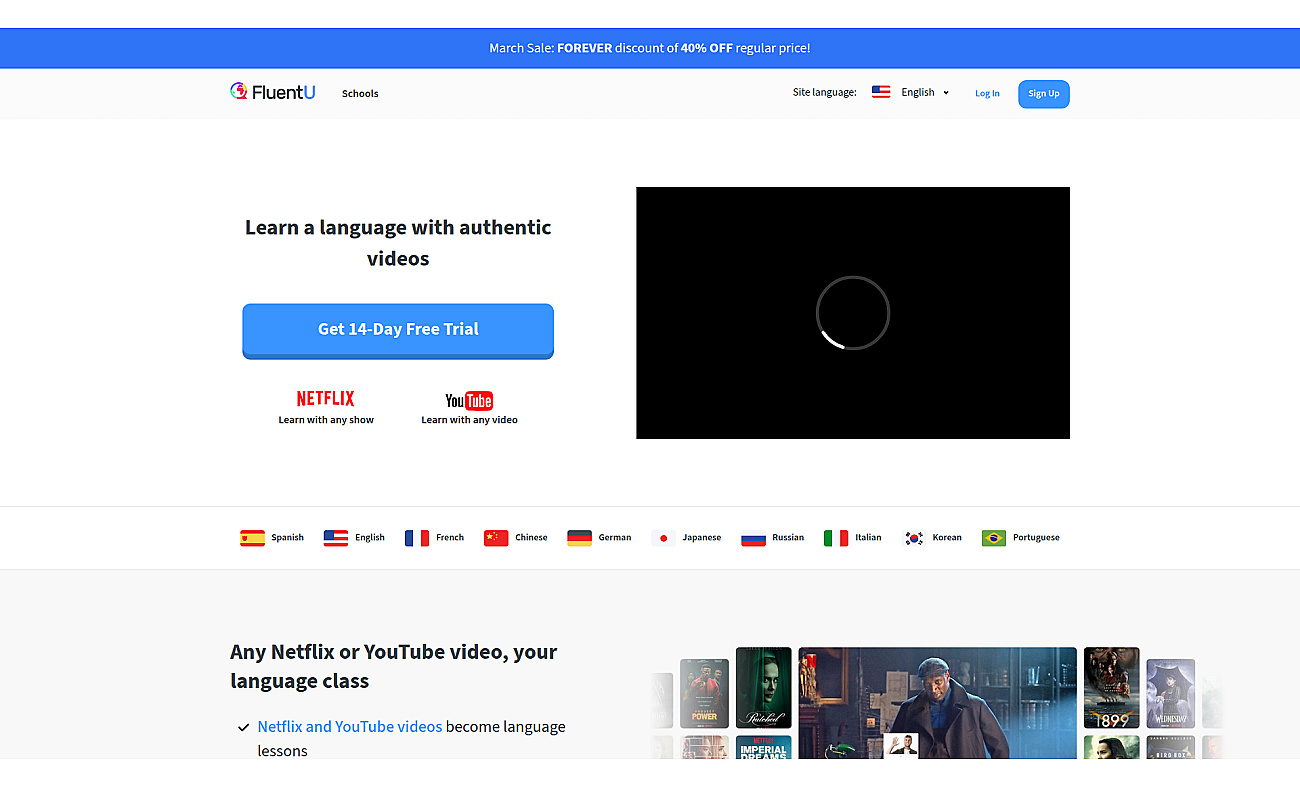Viewport: 1300px width, 788px height.
Task: Click the 'Any Netflix or YouTube video' heading
Action: click(394, 666)
